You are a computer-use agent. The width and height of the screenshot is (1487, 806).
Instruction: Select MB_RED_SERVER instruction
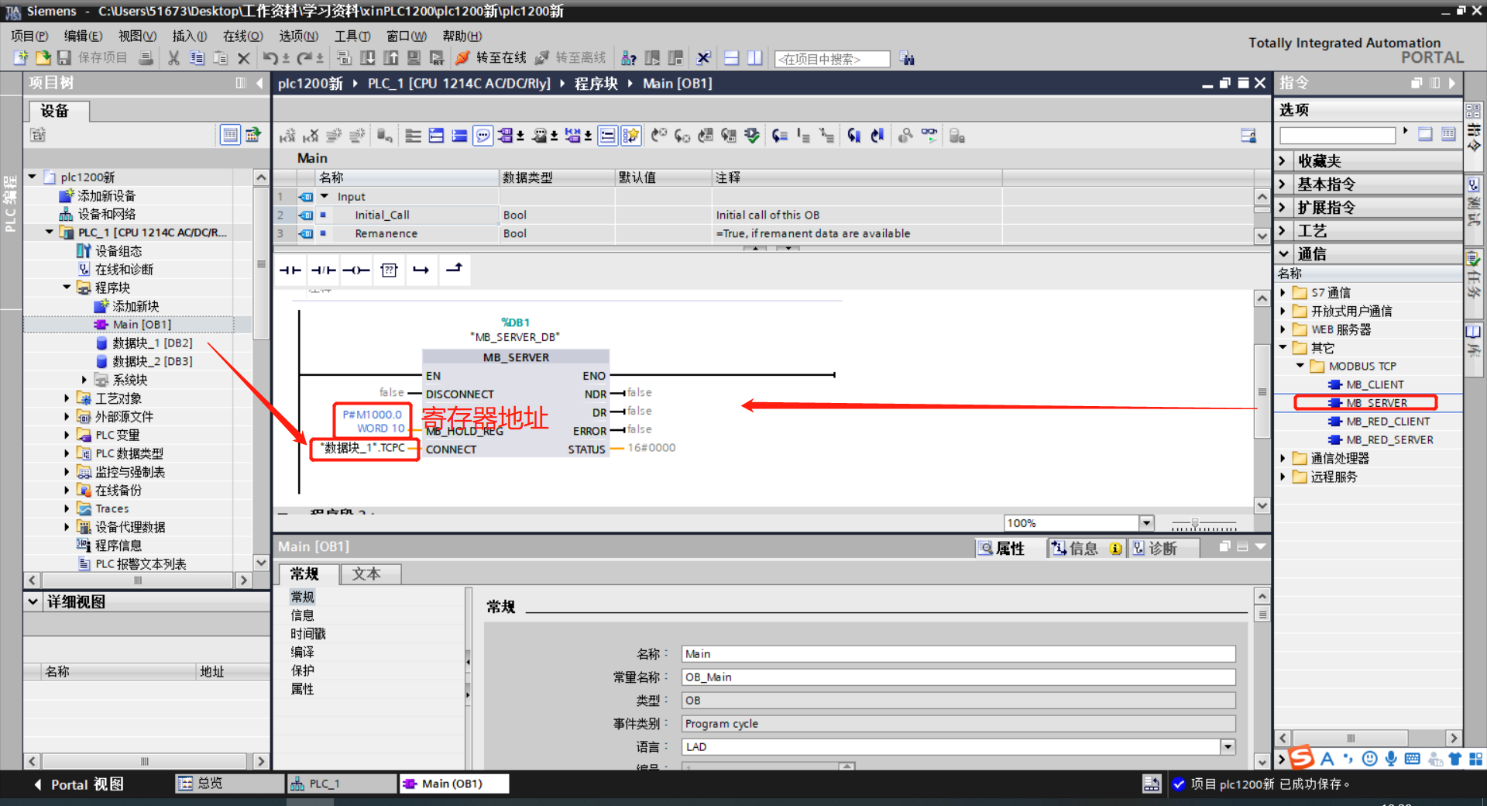click(1389, 439)
